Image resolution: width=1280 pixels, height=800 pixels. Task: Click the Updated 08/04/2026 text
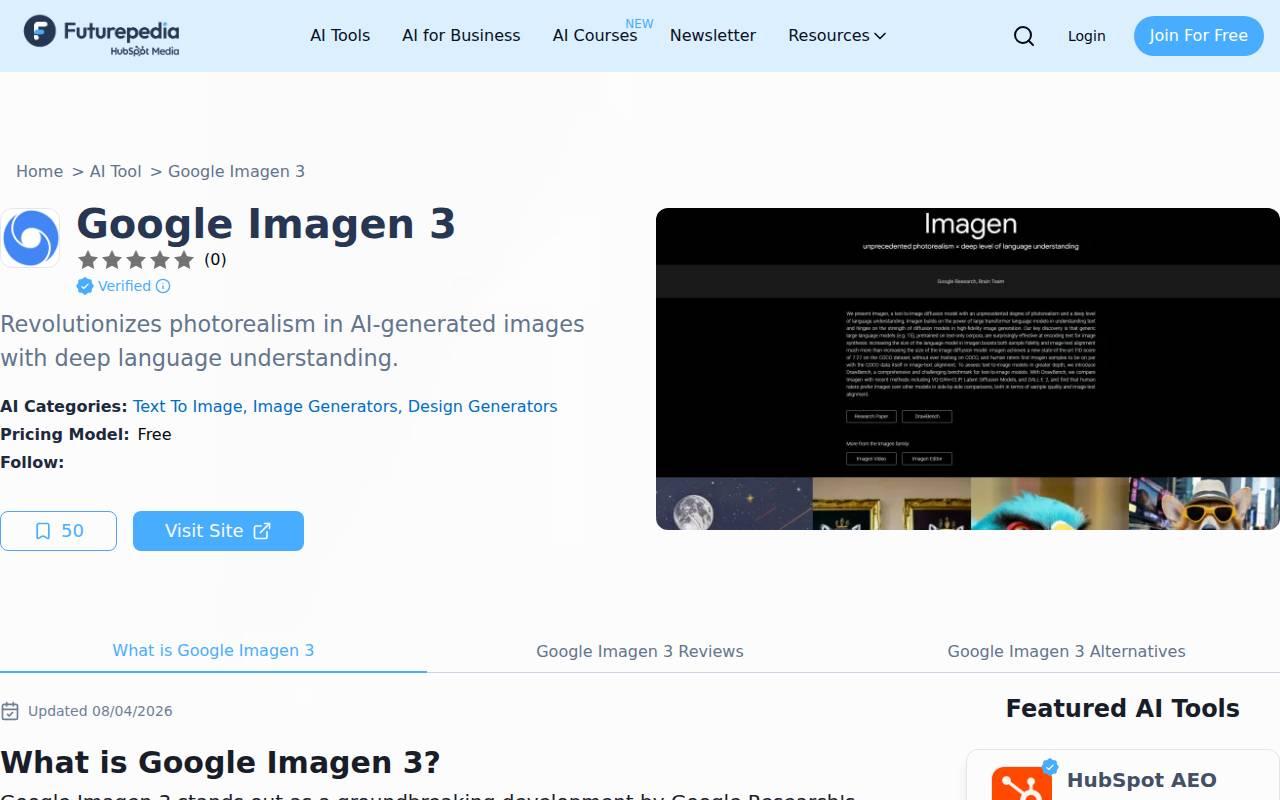pyautogui.click(x=100, y=711)
